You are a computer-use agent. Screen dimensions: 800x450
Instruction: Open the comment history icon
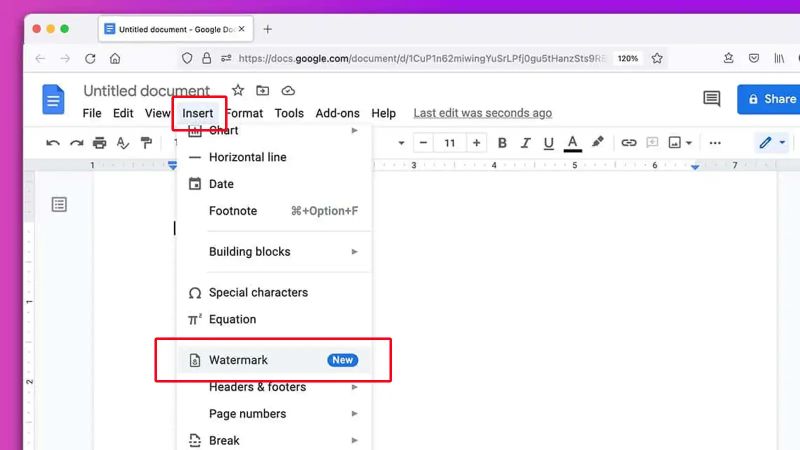[x=711, y=98]
